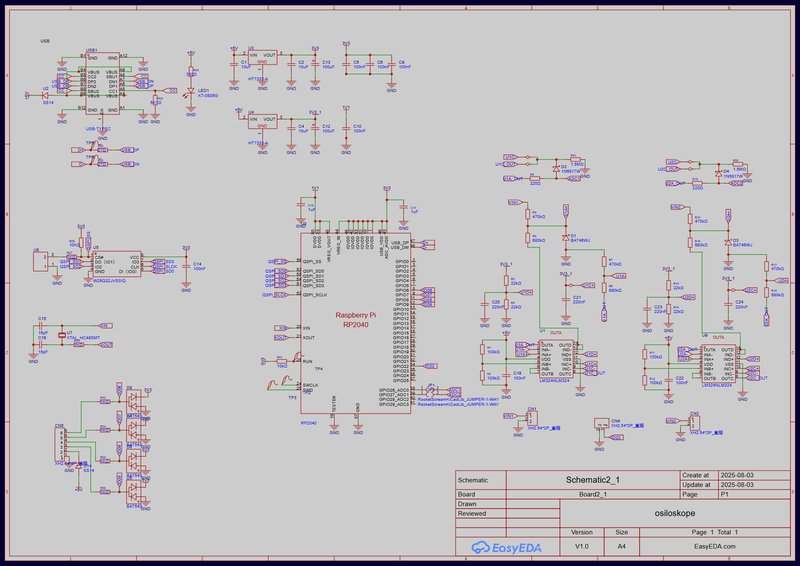Select capacitor C23 220nF
Image resolution: width=800 pixels, height=566 pixels.
[647, 309]
